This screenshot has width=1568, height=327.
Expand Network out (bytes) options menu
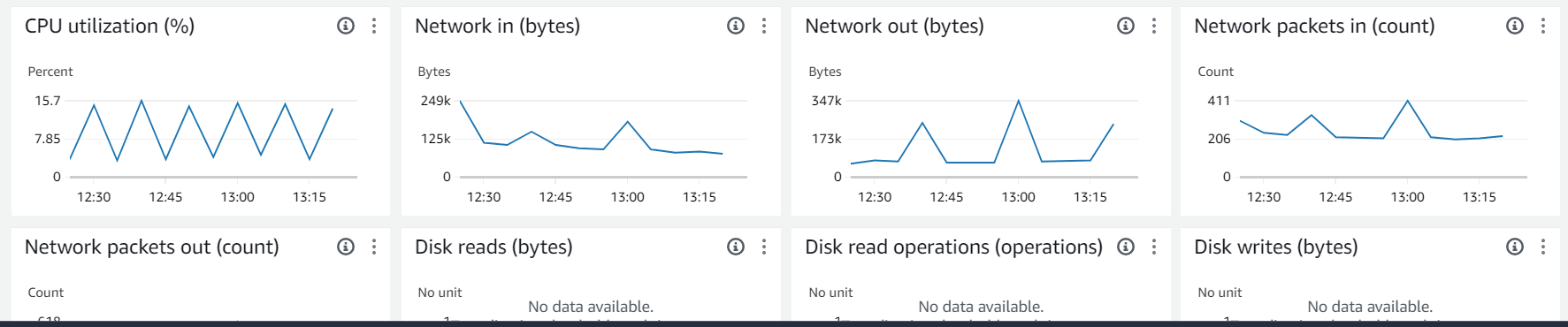(x=1154, y=26)
